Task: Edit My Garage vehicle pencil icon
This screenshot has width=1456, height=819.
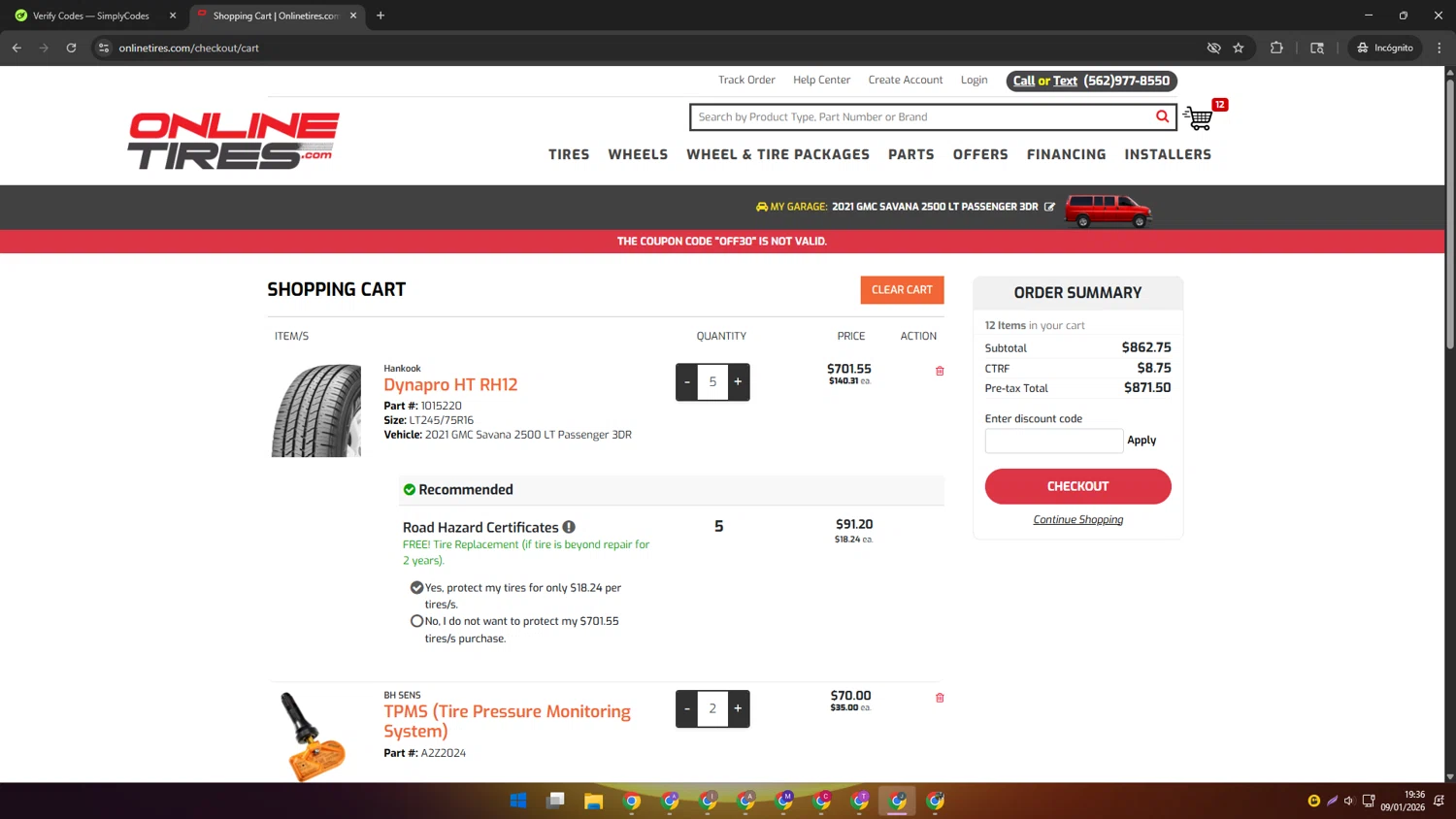Action: click(1049, 207)
